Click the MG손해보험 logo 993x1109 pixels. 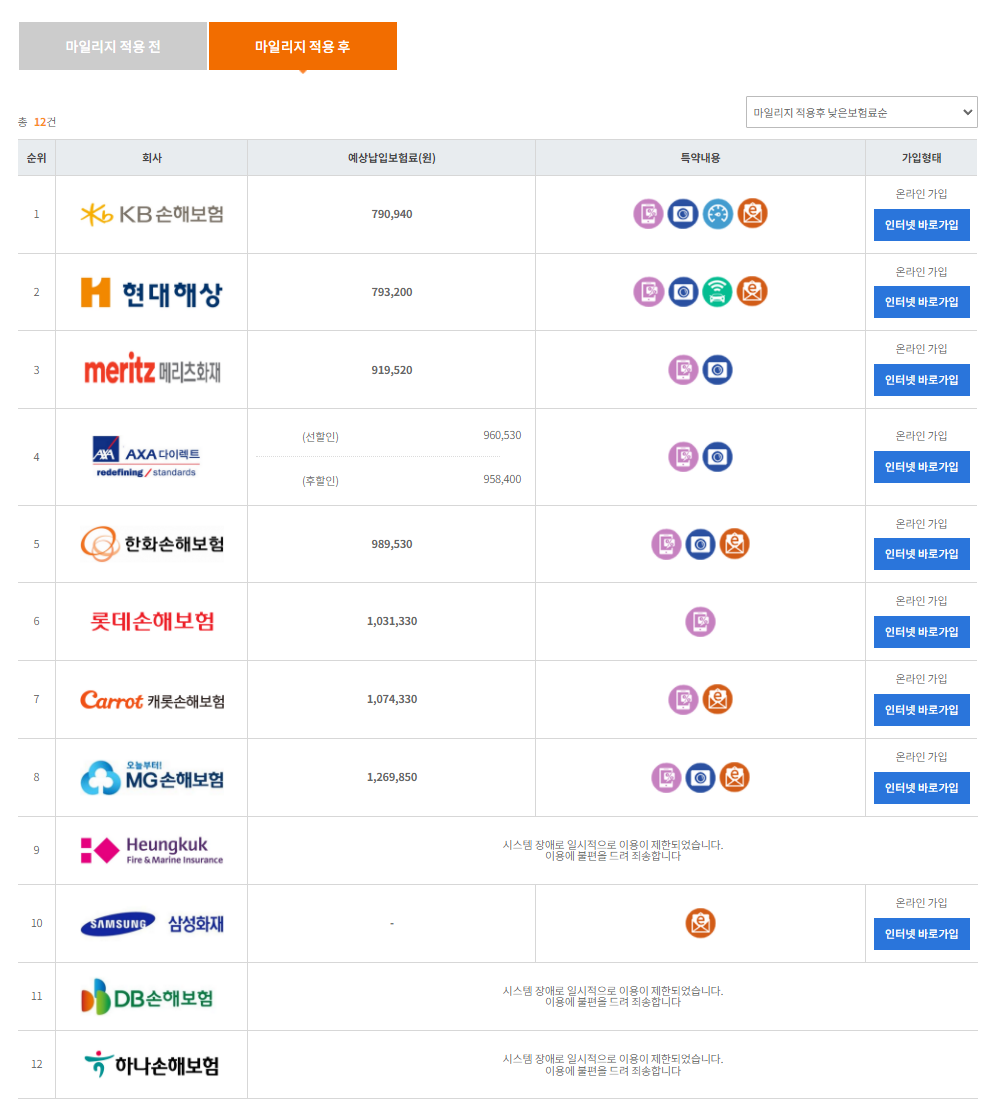tap(152, 777)
